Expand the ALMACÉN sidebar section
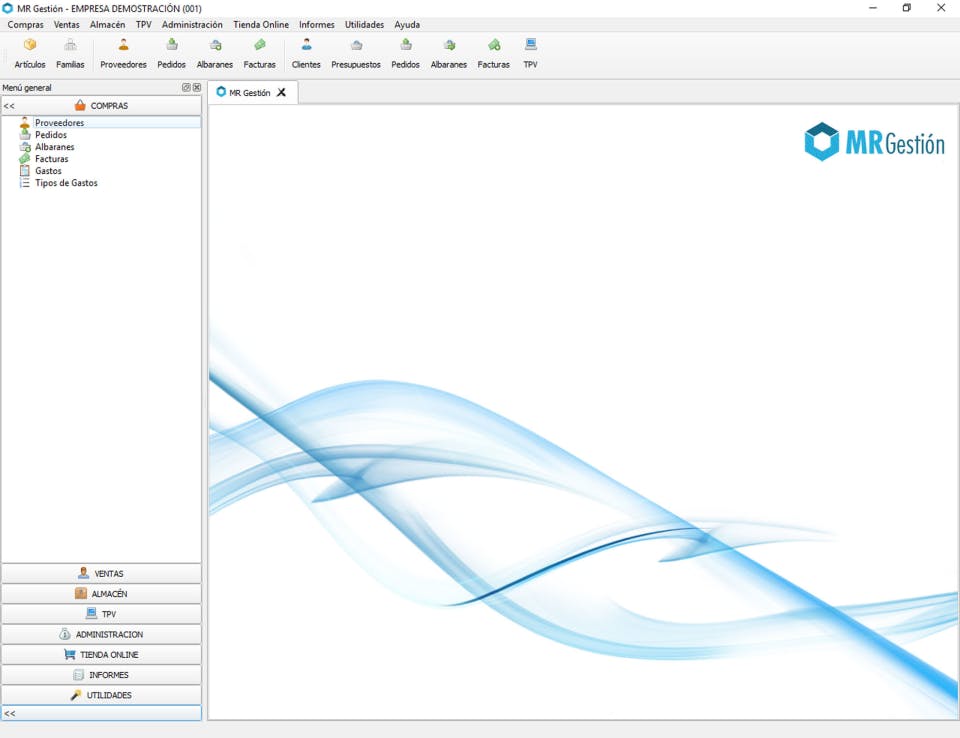 [102, 594]
